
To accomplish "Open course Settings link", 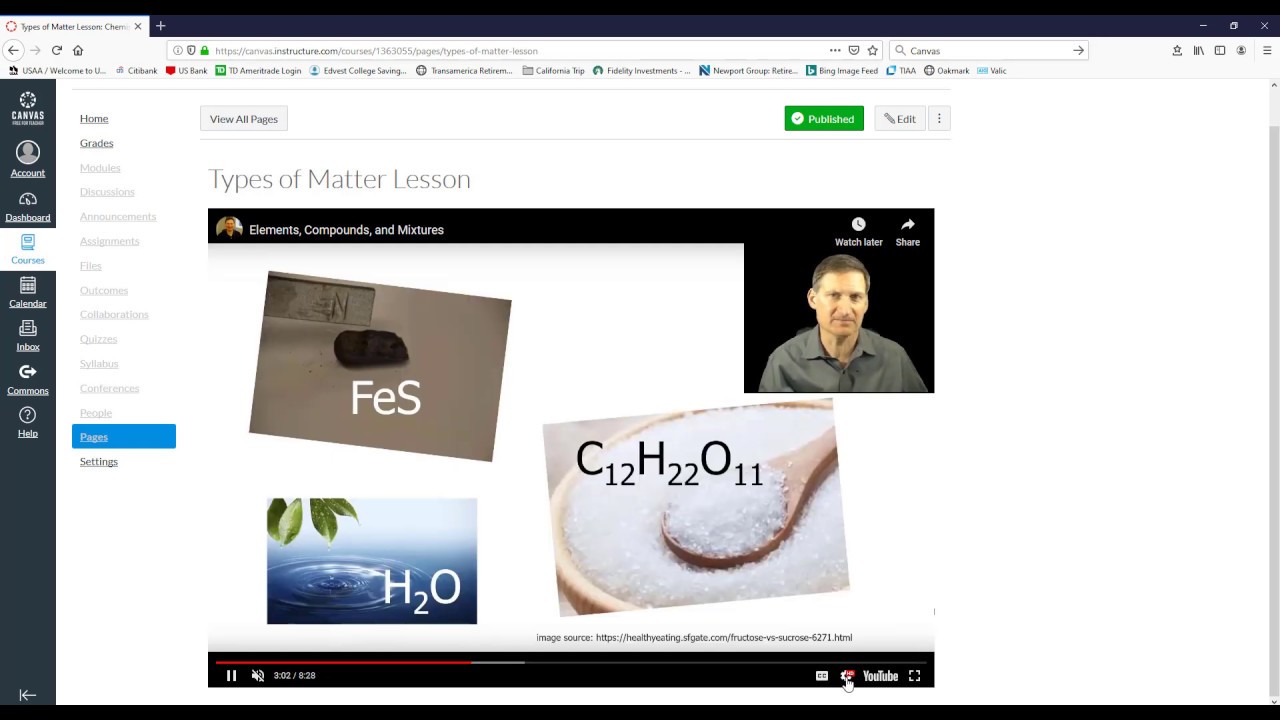I will point(99,462).
